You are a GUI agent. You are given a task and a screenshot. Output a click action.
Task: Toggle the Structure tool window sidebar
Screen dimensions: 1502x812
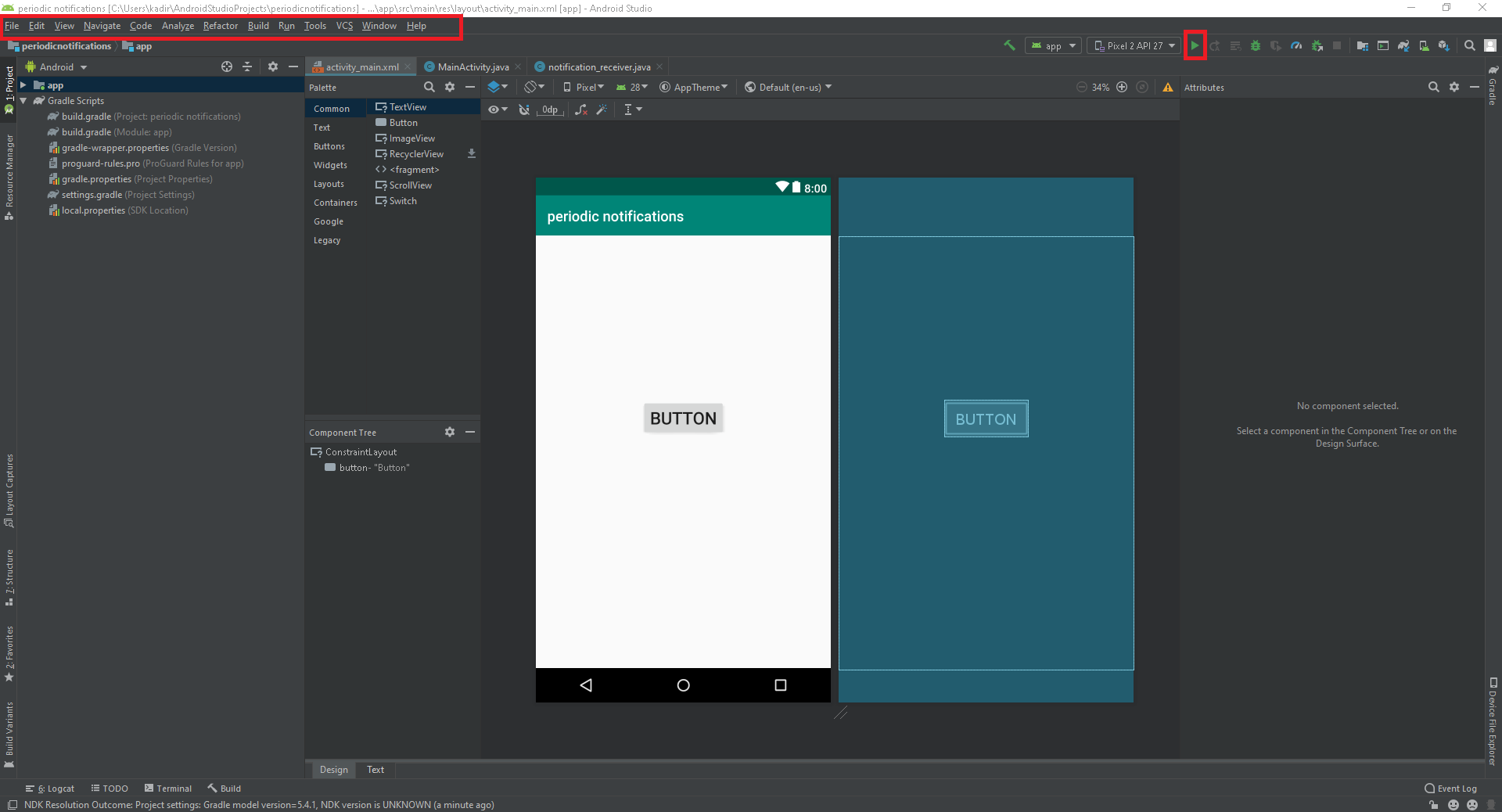pos(9,577)
